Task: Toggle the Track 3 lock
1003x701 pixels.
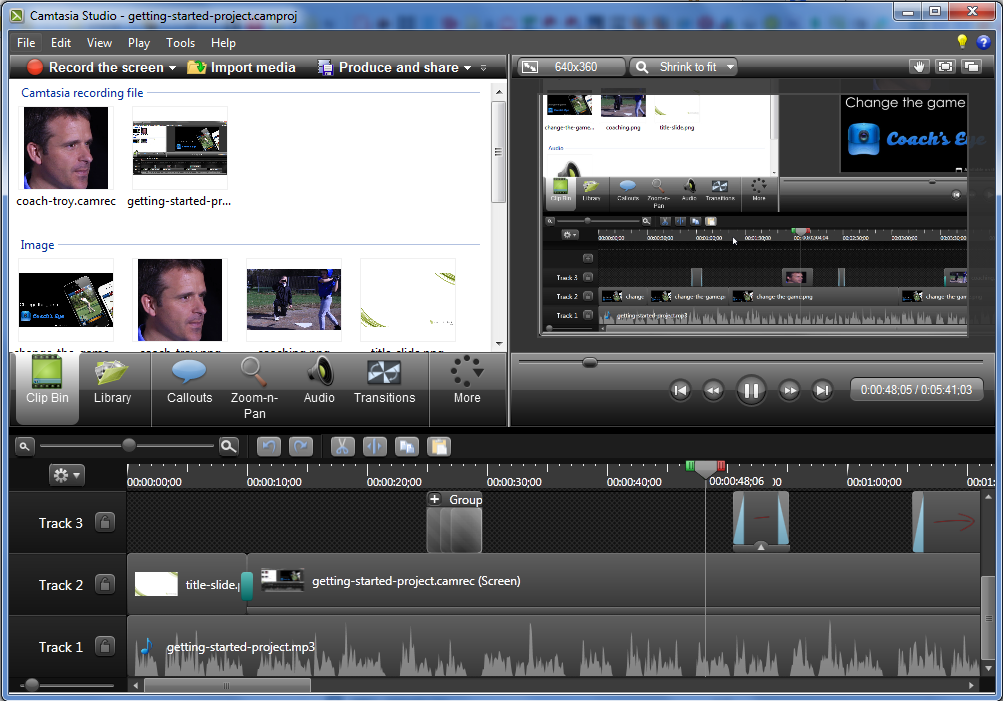Action: 105,523
